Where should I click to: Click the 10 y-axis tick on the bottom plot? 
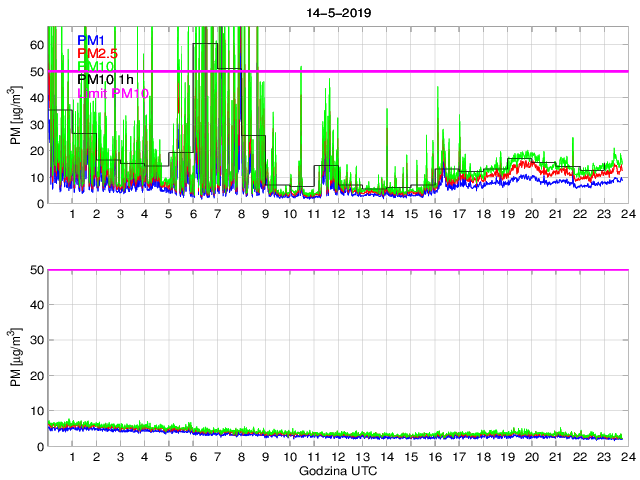click(x=37, y=410)
